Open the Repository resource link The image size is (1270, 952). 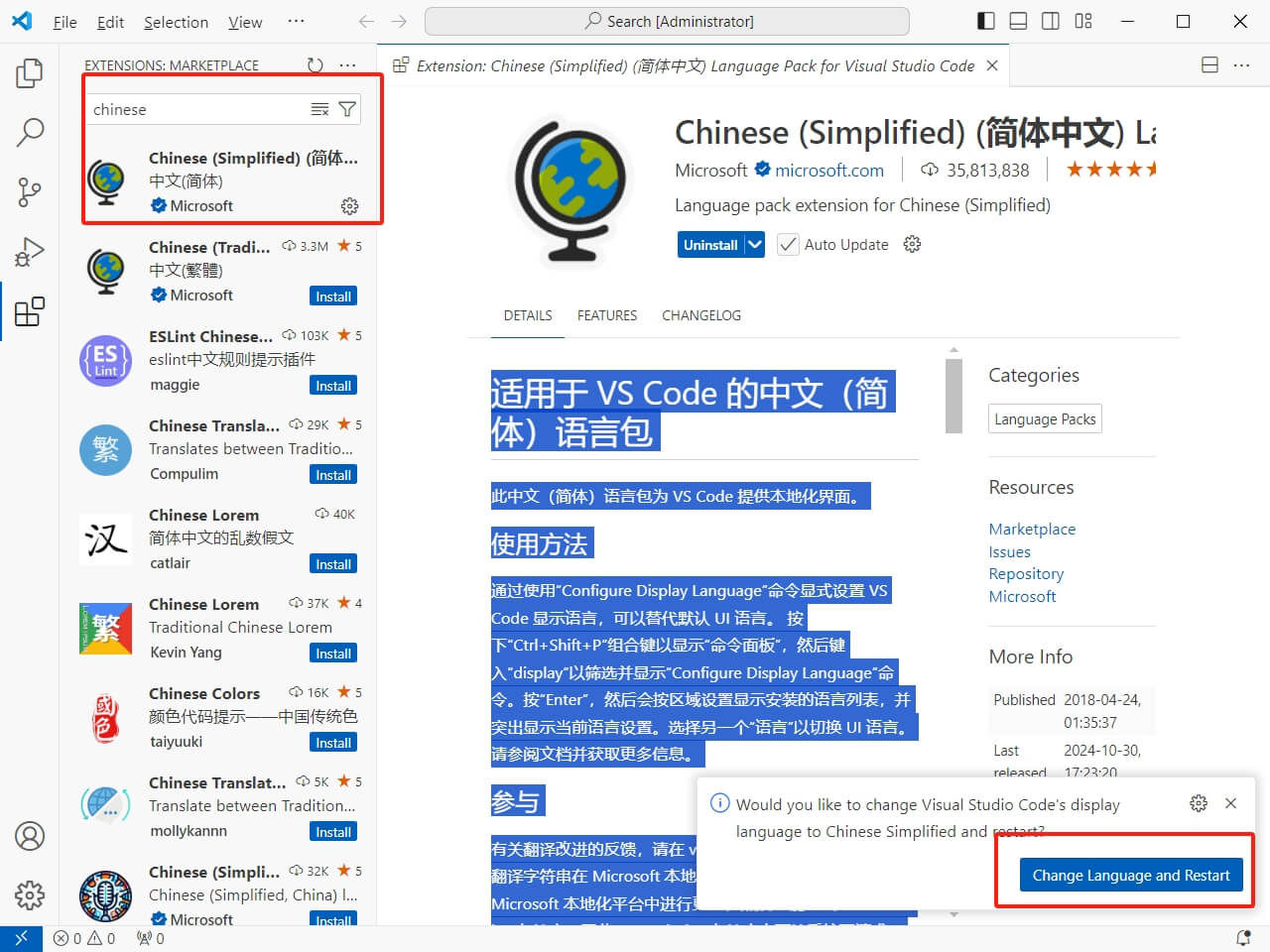click(x=1026, y=573)
